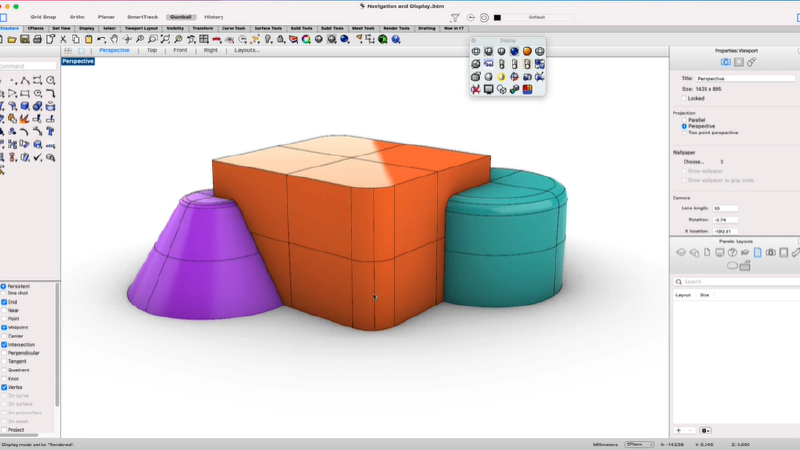Click the add layout plus button

point(679,430)
